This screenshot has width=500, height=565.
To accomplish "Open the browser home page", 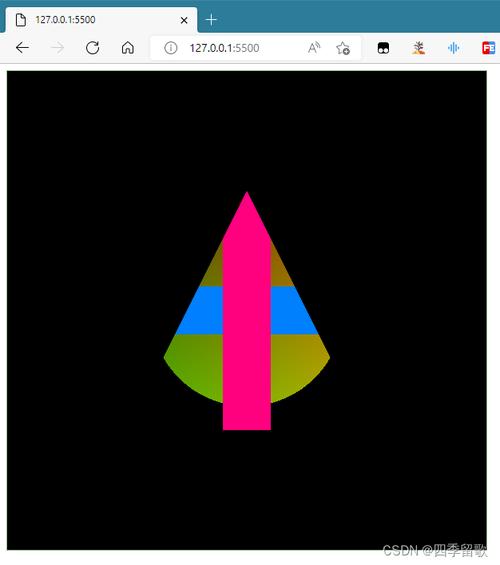I will click(128, 48).
